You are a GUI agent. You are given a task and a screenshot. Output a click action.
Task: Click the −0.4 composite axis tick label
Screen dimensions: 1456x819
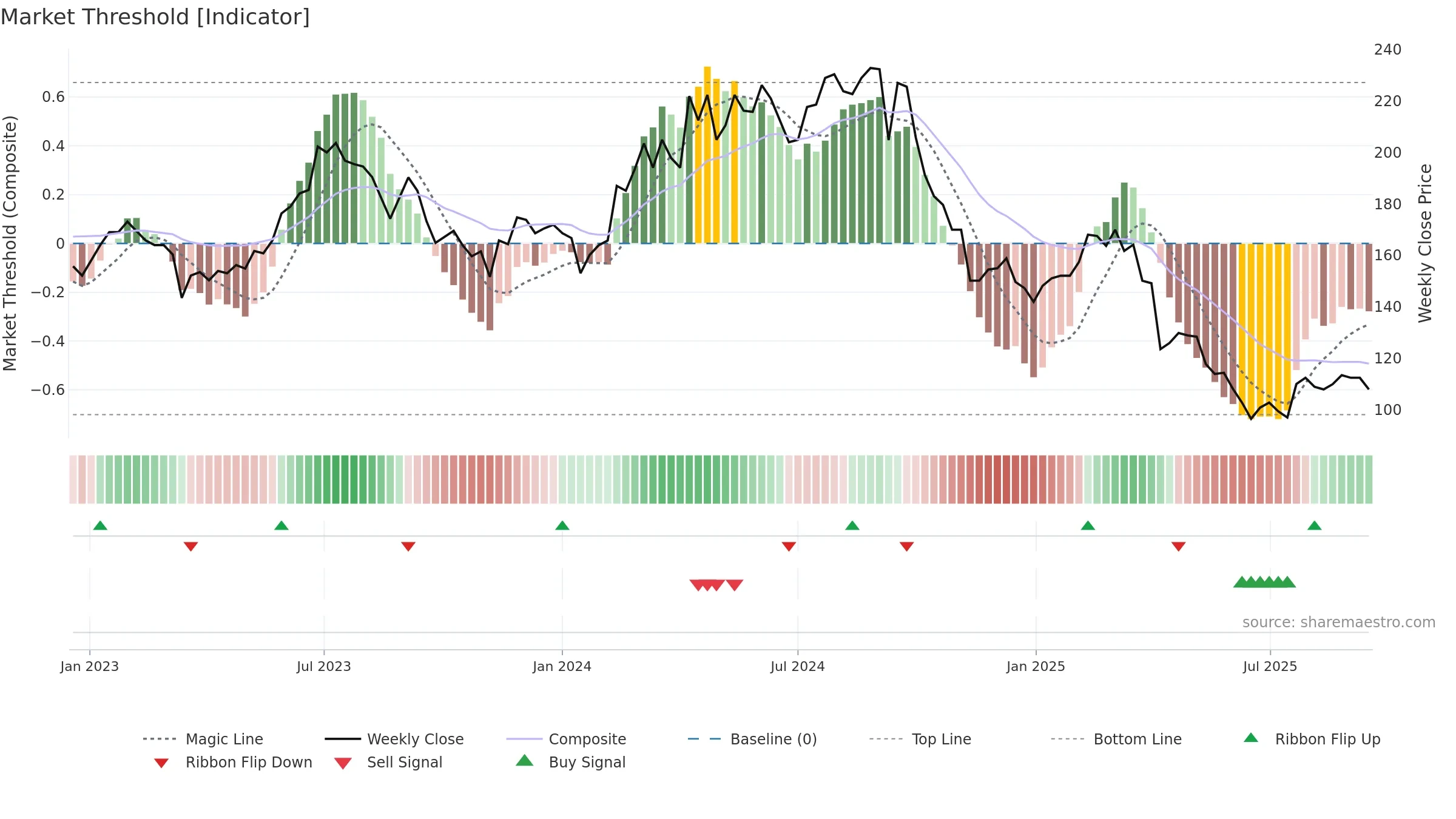tap(47, 341)
